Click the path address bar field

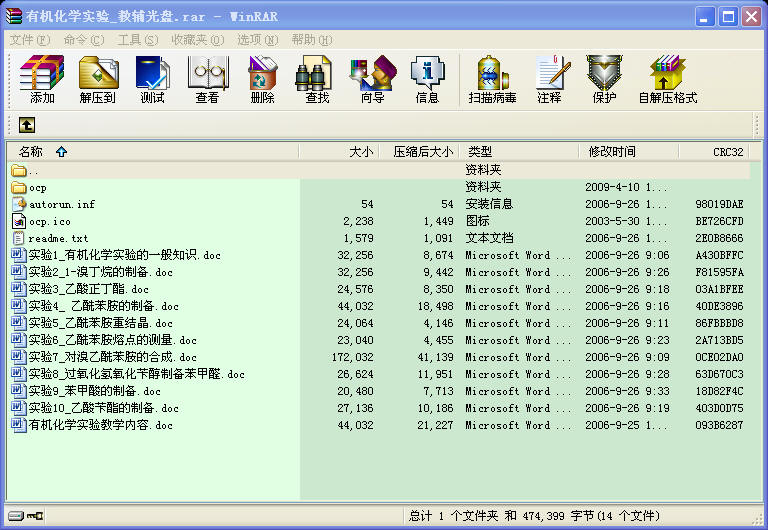(394, 125)
